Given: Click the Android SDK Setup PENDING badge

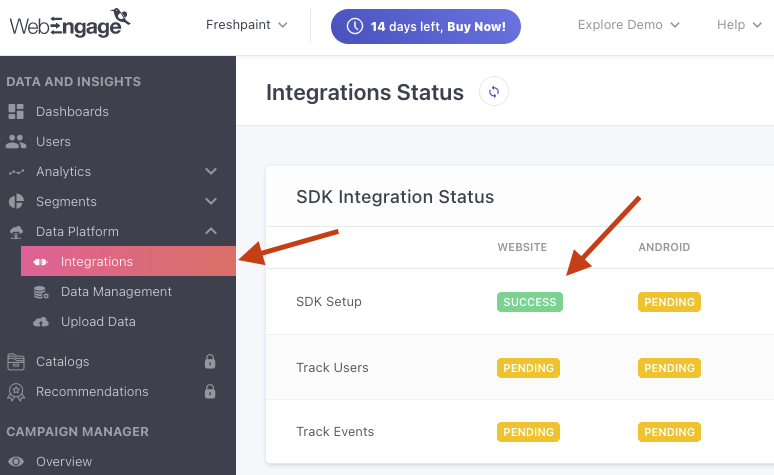Looking at the screenshot, I should (x=669, y=302).
